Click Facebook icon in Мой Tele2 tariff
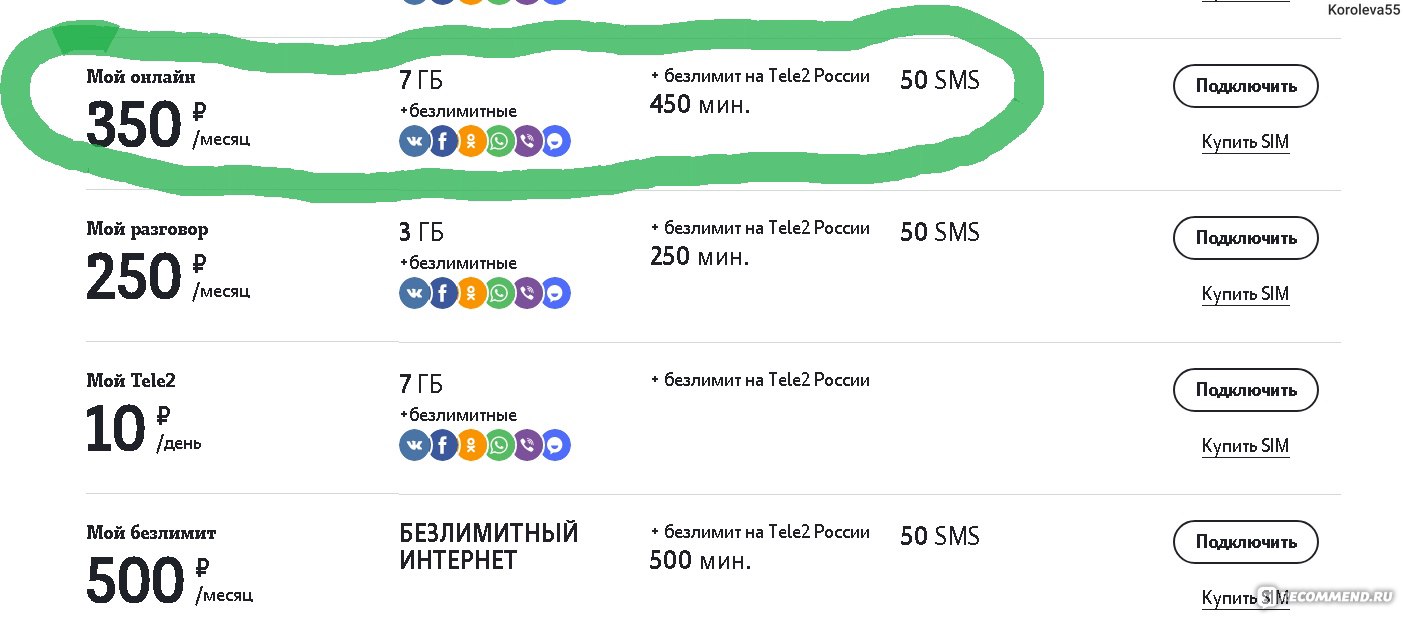 click(443, 445)
